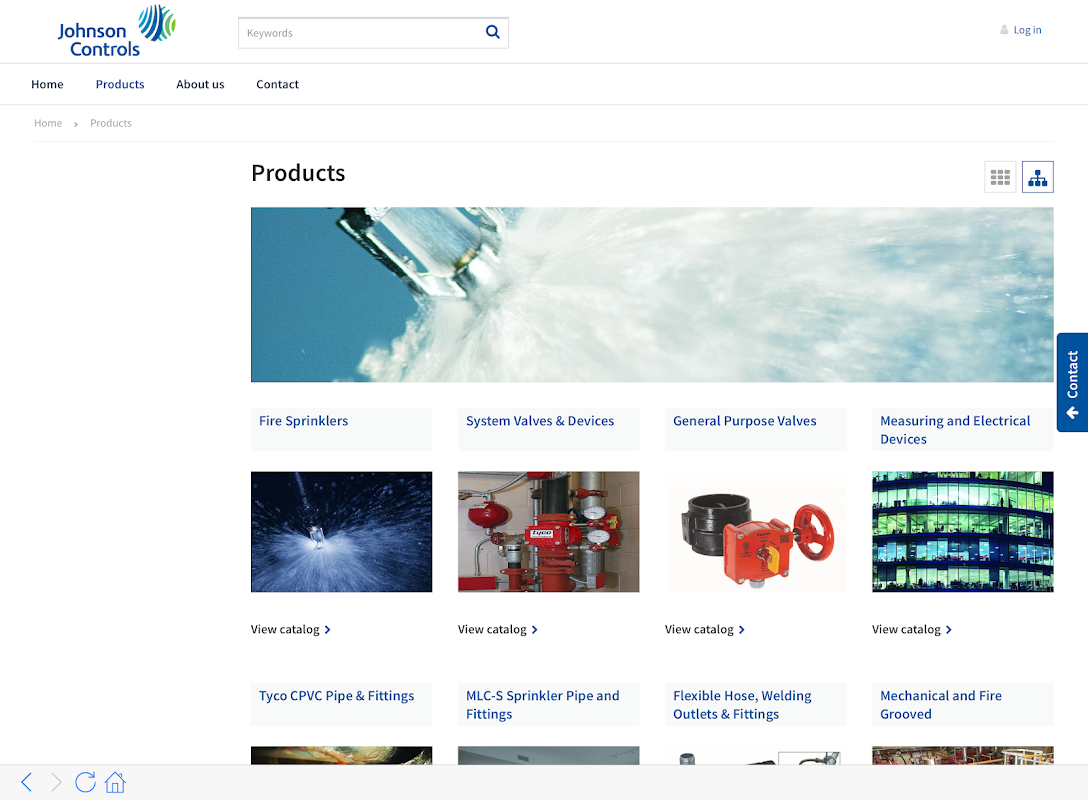This screenshot has width=1088, height=800.
Task: View catalog under Fire Sprinklers
Action: click(x=291, y=629)
